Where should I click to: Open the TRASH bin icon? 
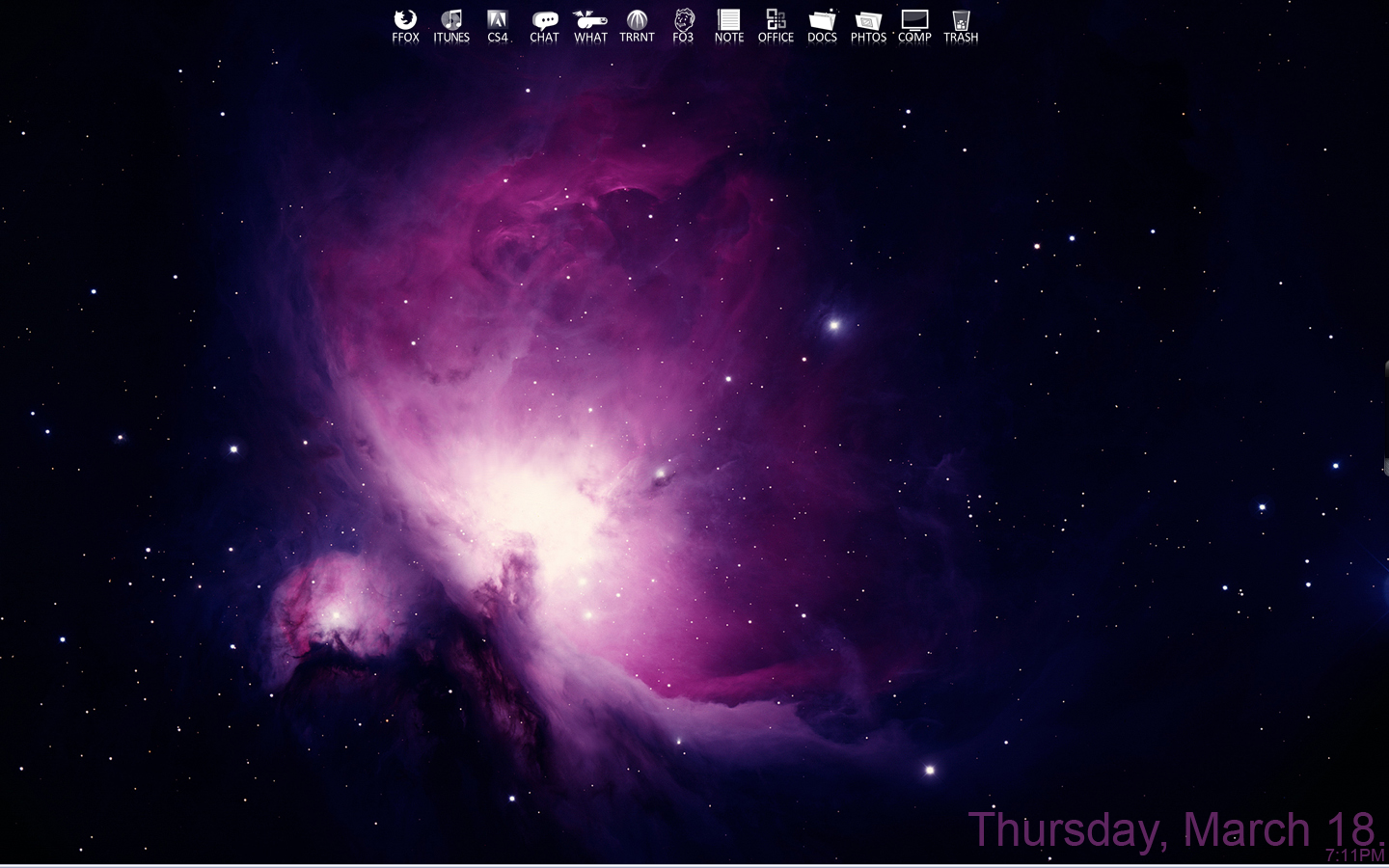[x=960, y=19]
